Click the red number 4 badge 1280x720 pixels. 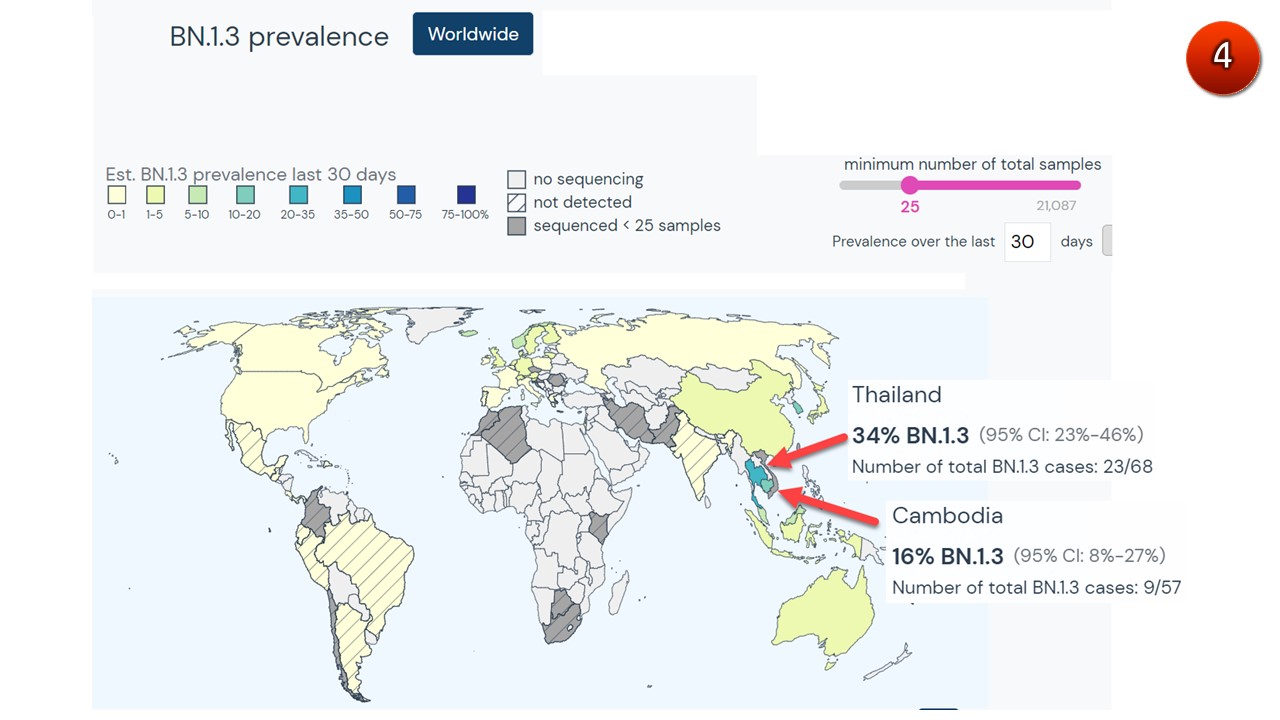1222,57
